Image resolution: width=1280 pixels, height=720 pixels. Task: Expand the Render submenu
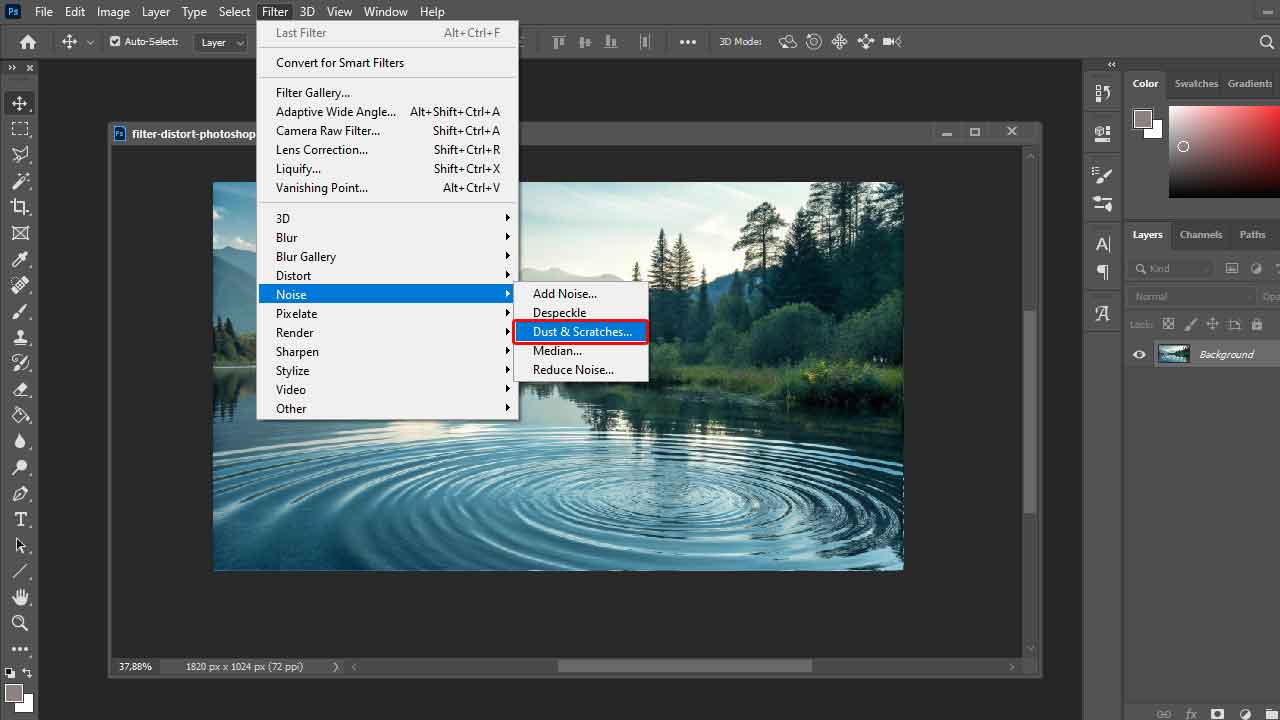[388, 333]
